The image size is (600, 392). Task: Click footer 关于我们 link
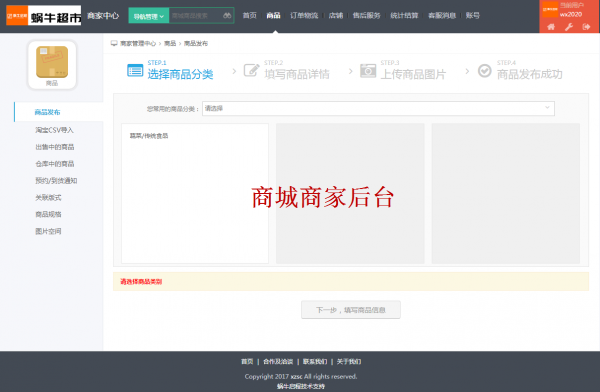point(349,361)
